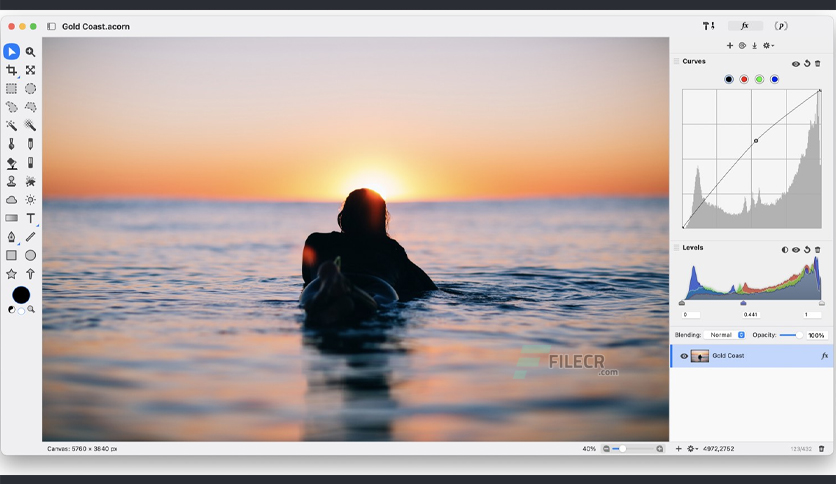This screenshot has height=484, width=836.
Task: Pick a color with the magnifier loupe
Action: pyautogui.click(x=31, y=309)
